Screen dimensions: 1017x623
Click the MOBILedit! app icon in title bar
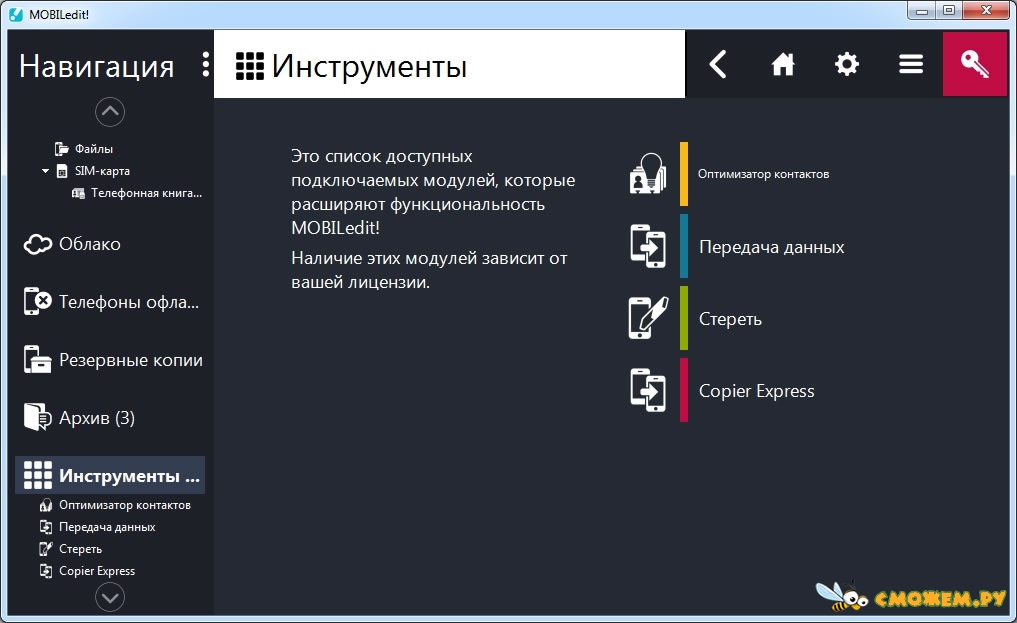[16, 14]
